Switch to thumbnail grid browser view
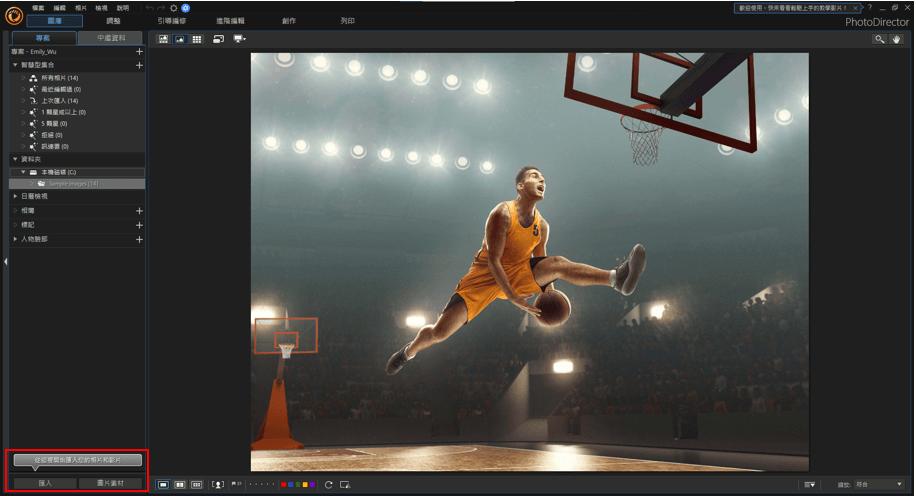 197,39
